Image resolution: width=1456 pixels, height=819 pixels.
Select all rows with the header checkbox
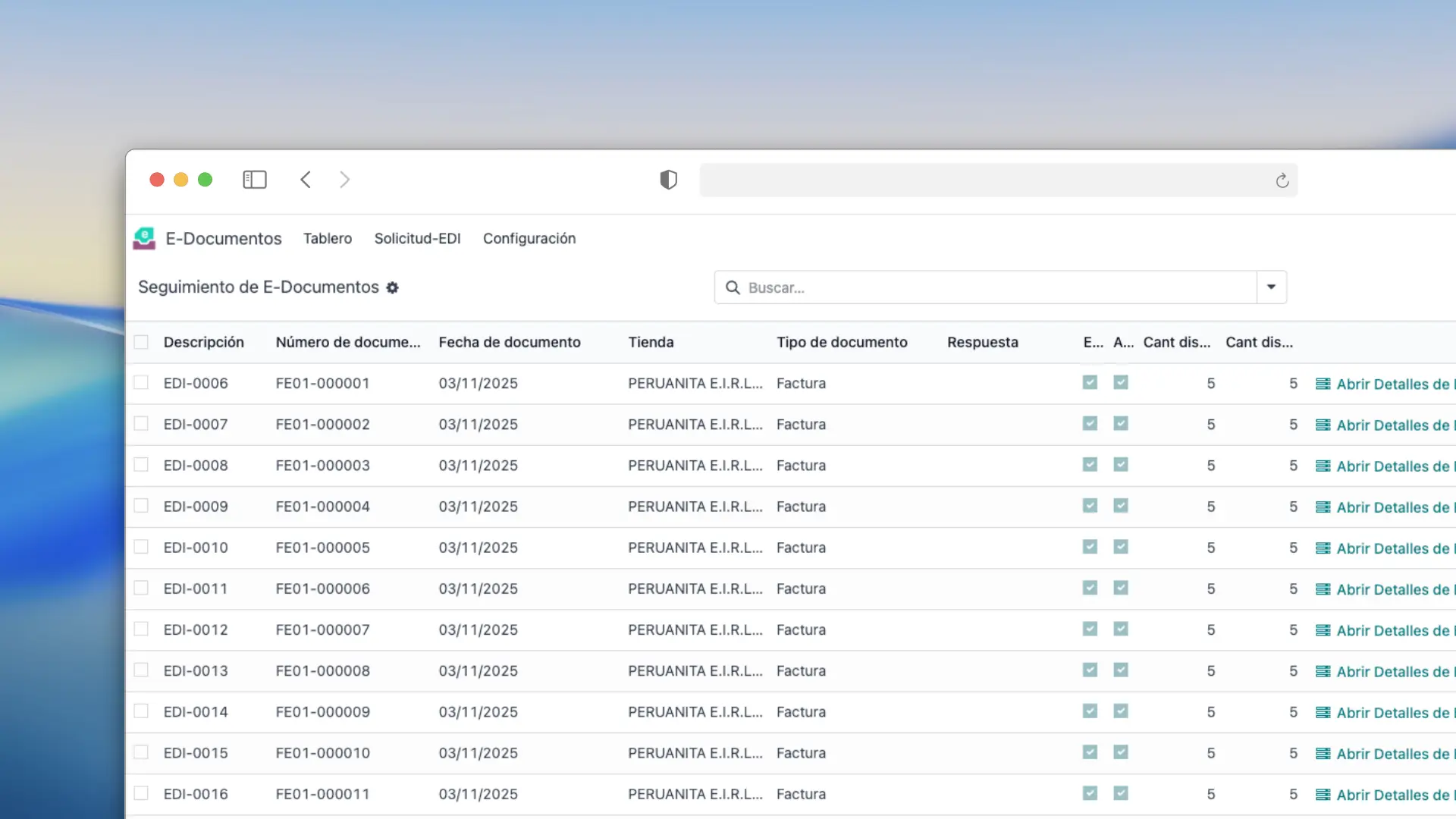pos(141,342)
